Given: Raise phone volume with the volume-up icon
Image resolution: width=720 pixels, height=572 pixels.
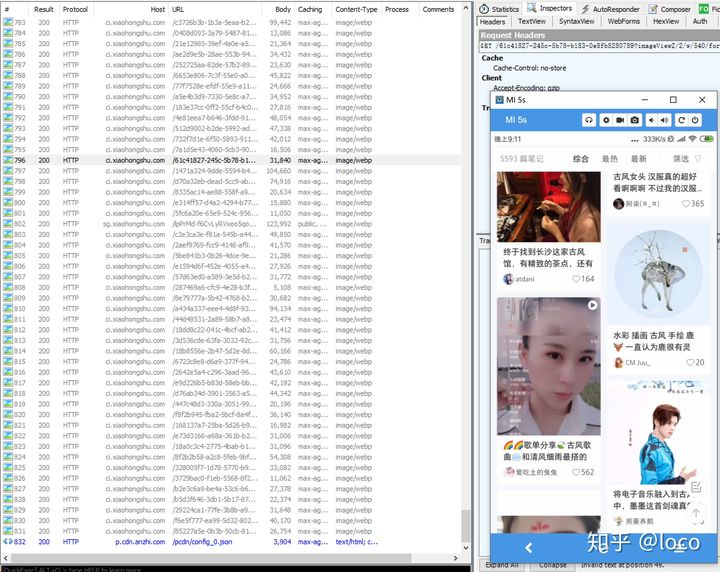Looking at the screenshot, I should click(x=664, y=120).
